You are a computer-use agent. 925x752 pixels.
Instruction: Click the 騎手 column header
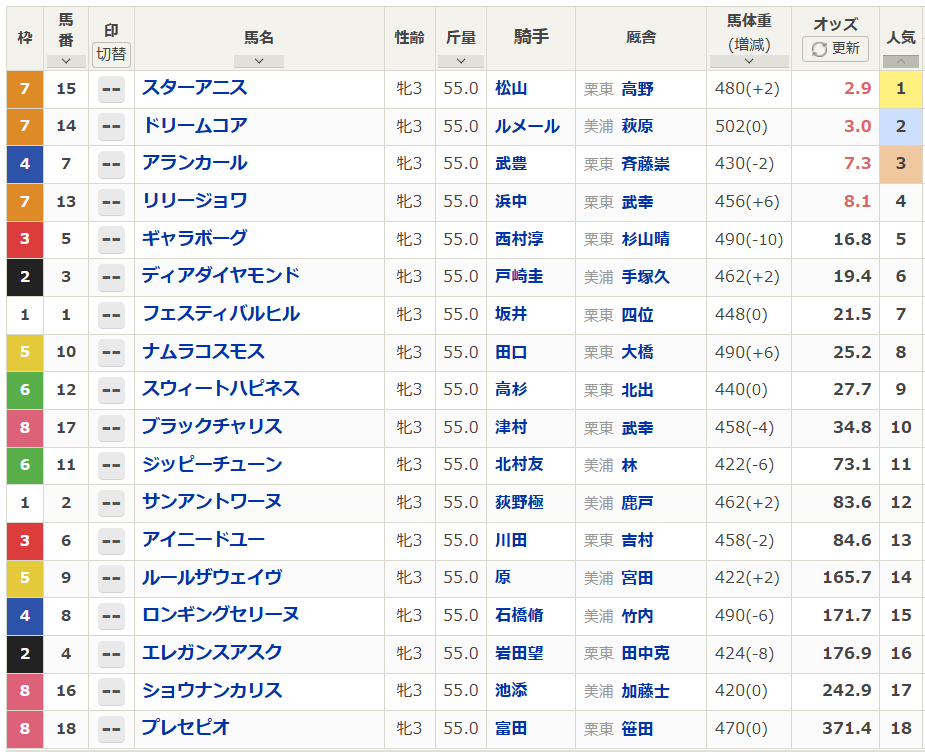pyautogui.click(x=531, y=37)
